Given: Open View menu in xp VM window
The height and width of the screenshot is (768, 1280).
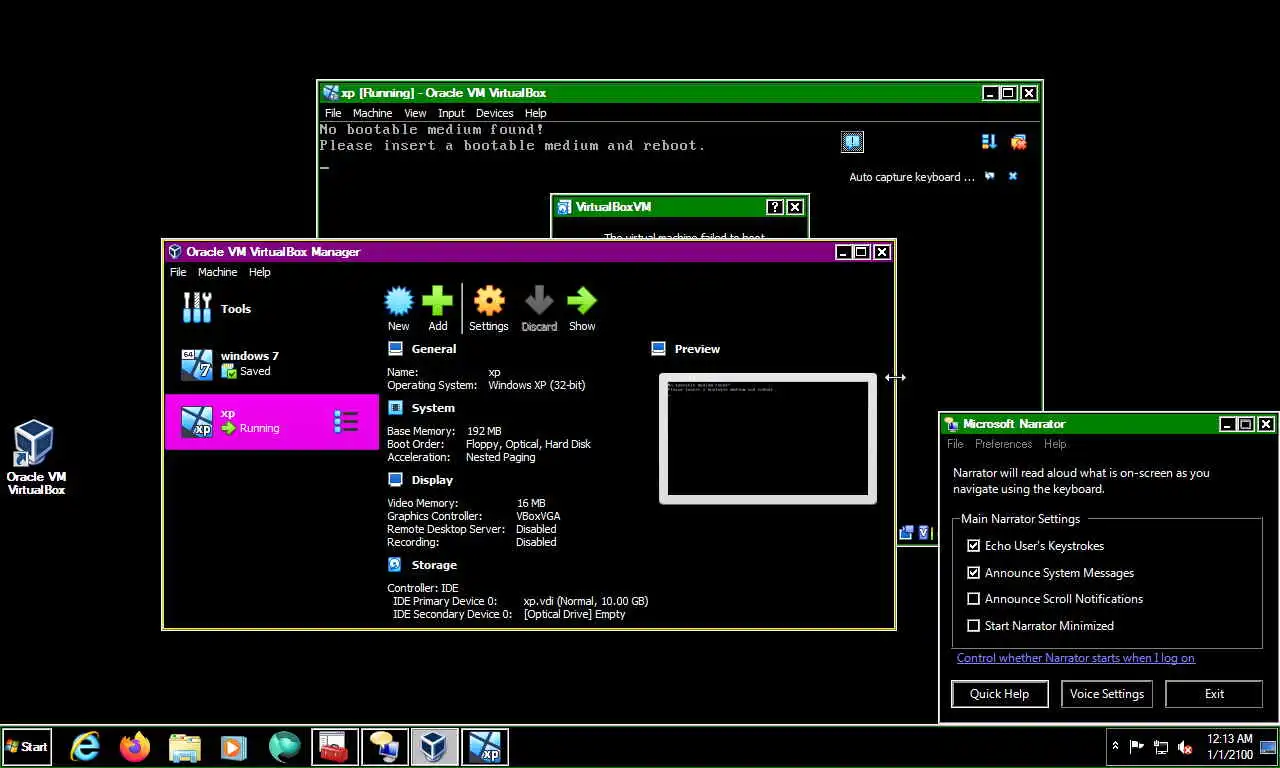Looking at the screenshot, I should 415,113.
